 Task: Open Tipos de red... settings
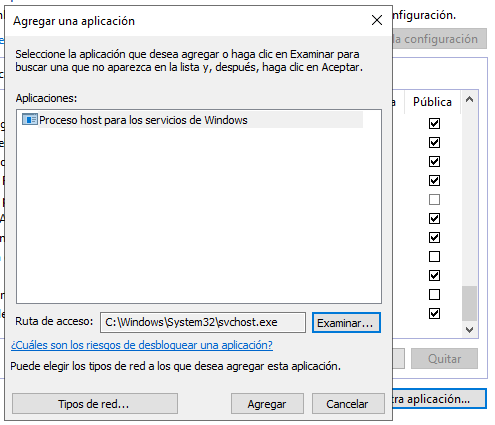[x=95, y=404]
